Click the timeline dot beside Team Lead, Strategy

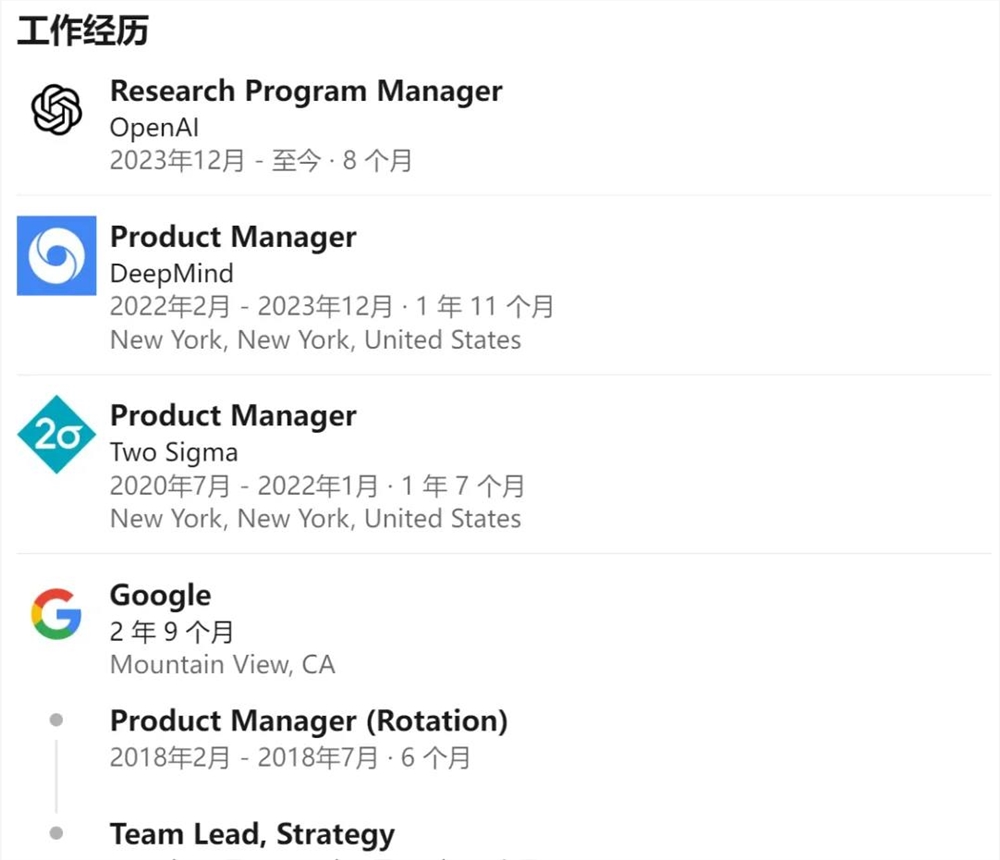(x=56, y=832)
